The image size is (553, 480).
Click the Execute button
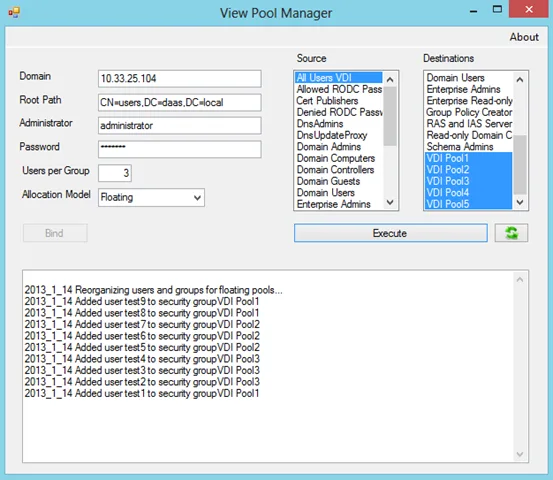(391, 233)
